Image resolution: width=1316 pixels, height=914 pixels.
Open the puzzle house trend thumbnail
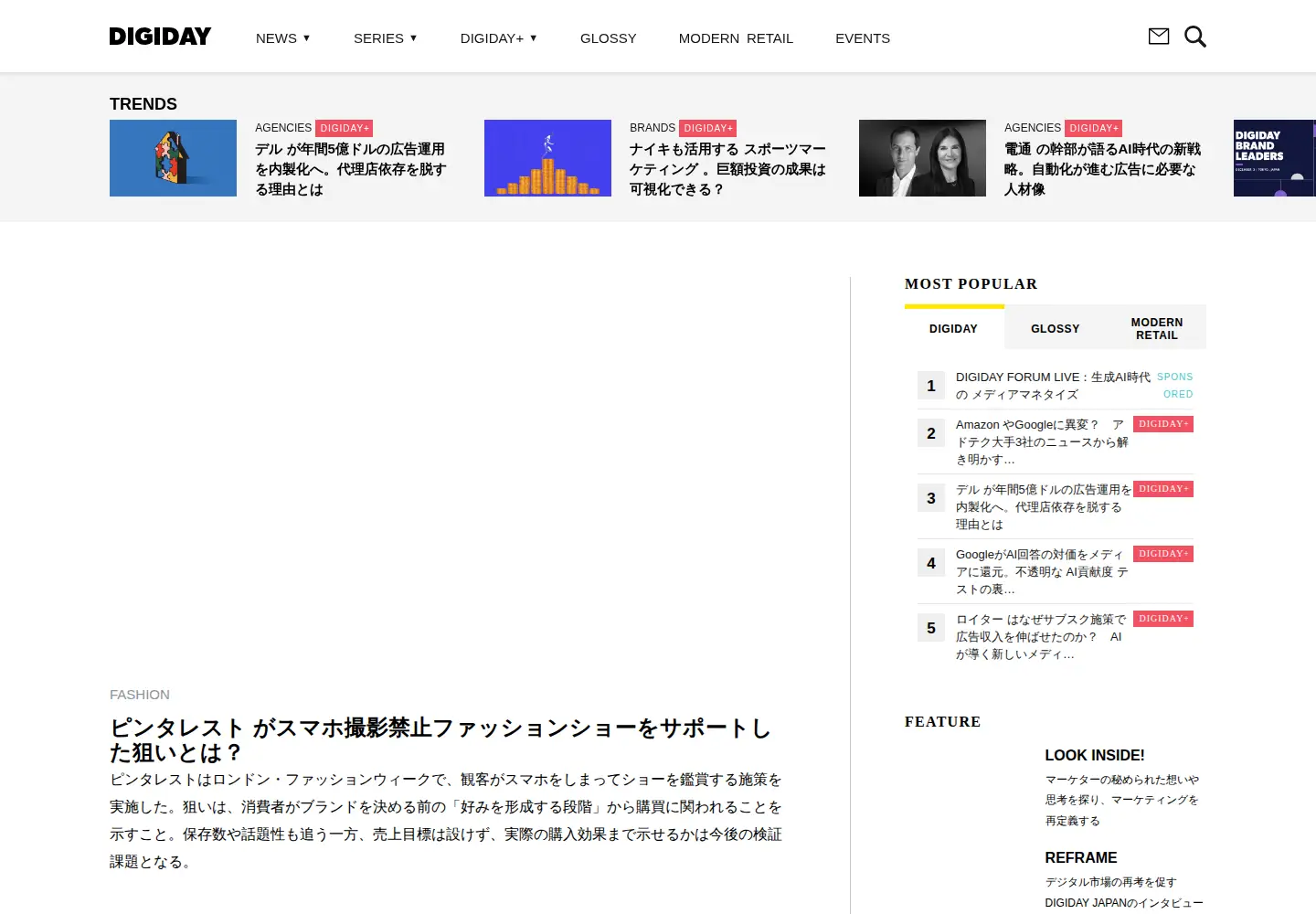pos(173,158)
